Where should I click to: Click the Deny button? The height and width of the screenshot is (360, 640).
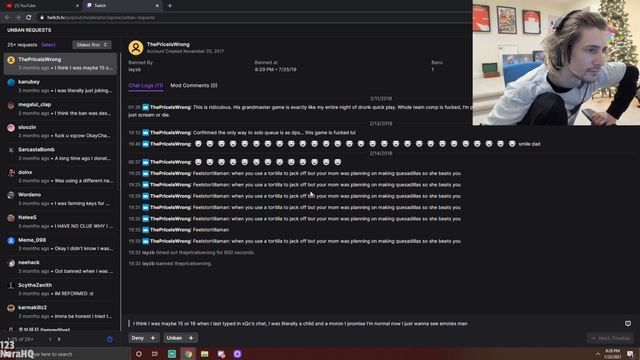pos(144,338)
